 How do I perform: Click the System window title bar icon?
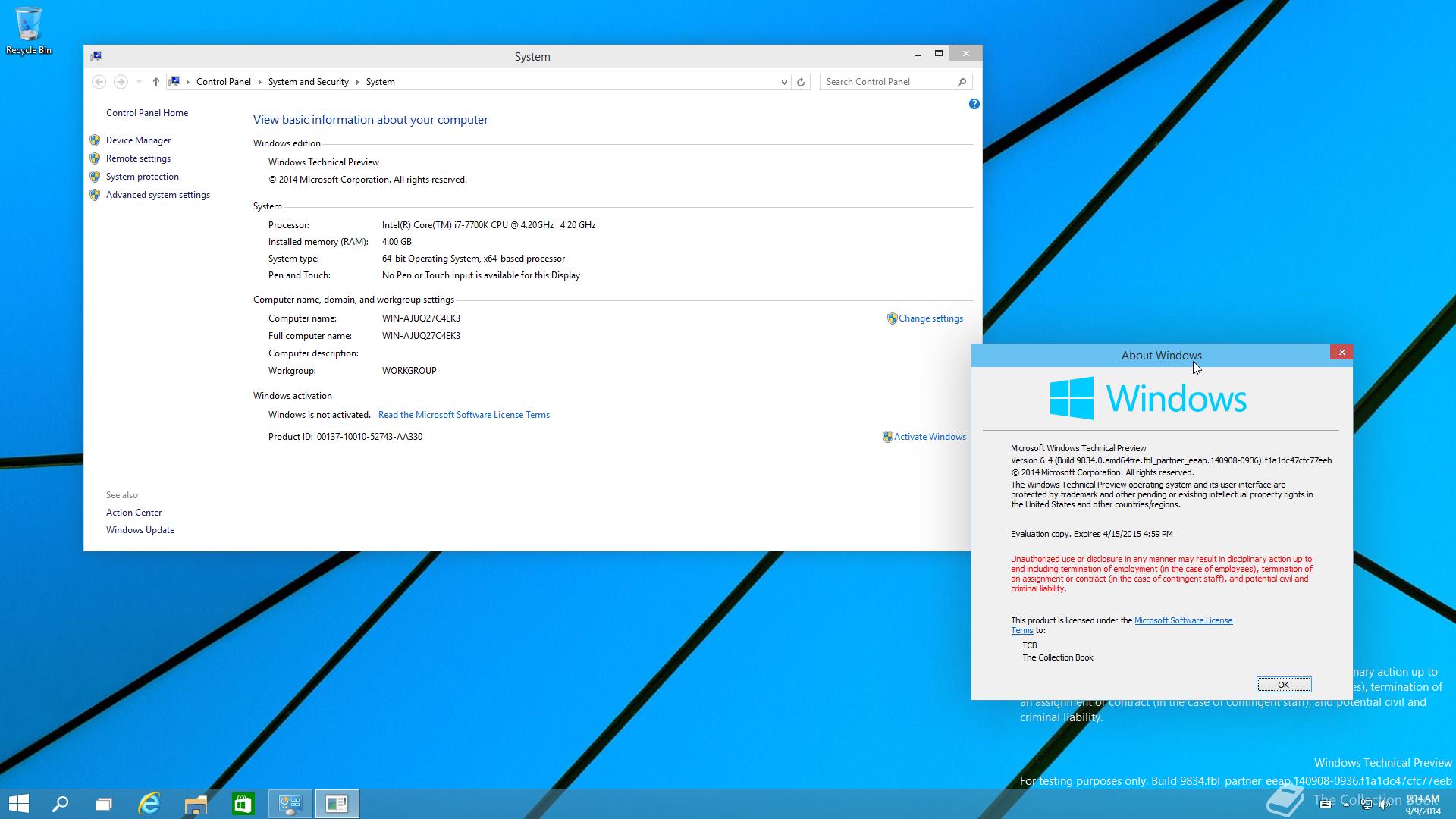click(96, 56)
